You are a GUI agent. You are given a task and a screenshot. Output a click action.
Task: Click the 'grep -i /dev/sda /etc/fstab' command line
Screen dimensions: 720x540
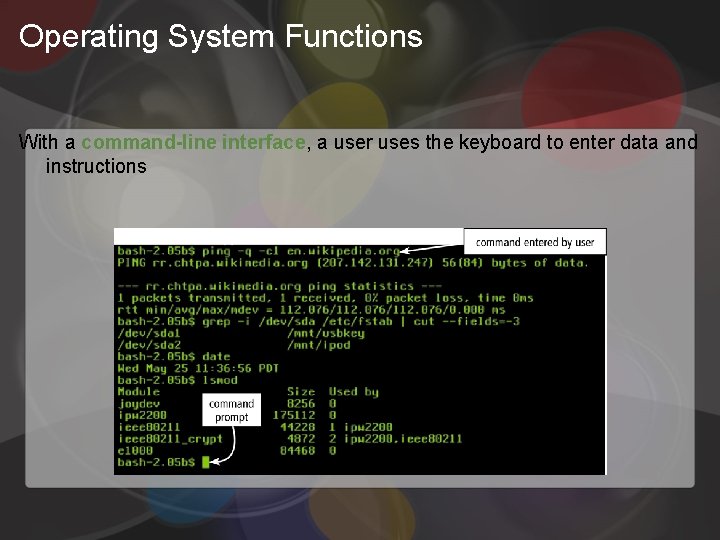[x=319, y=321]
